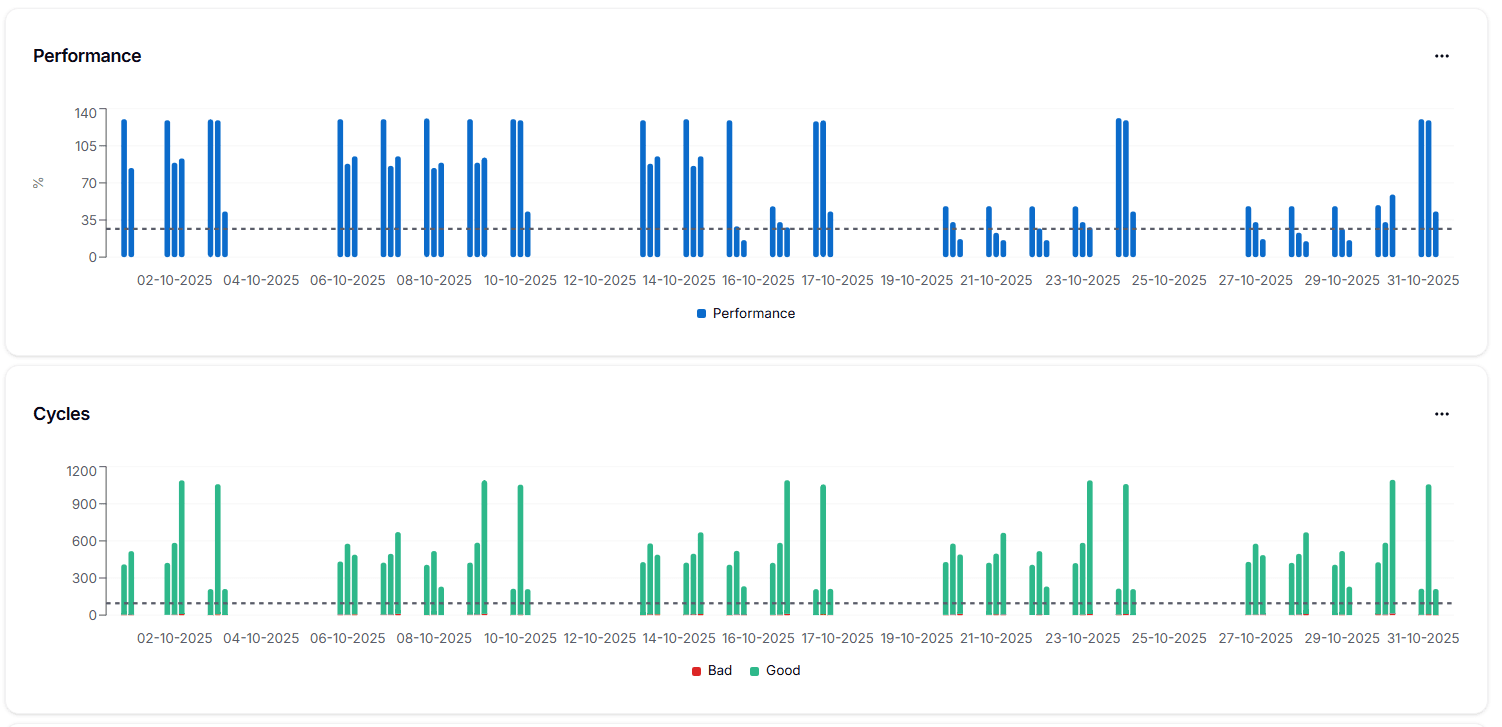Open the Performance chart options menu
Screen dimensions: 1502x727
tap(1442, 56)
